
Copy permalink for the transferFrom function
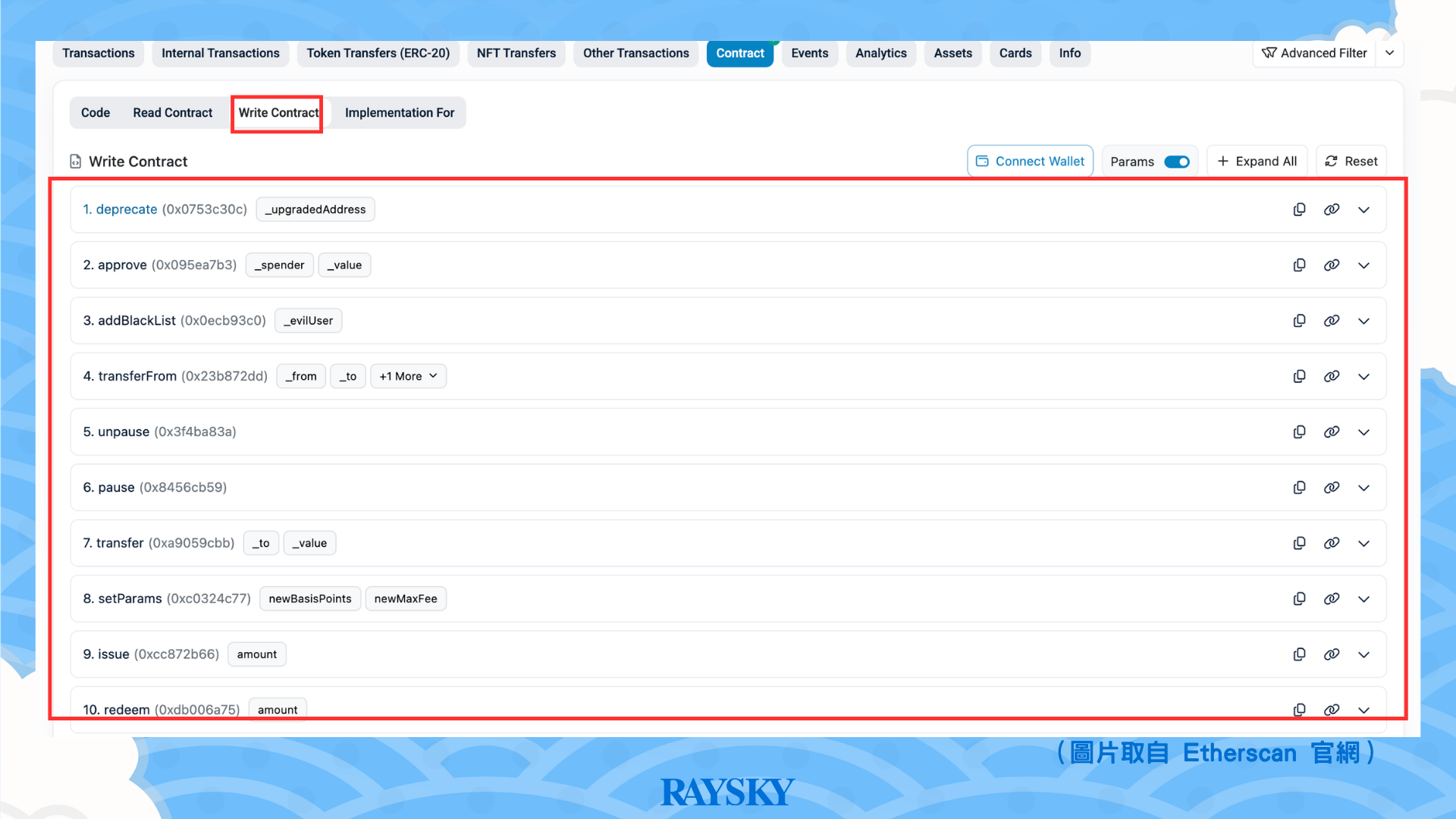[1332, 376]
